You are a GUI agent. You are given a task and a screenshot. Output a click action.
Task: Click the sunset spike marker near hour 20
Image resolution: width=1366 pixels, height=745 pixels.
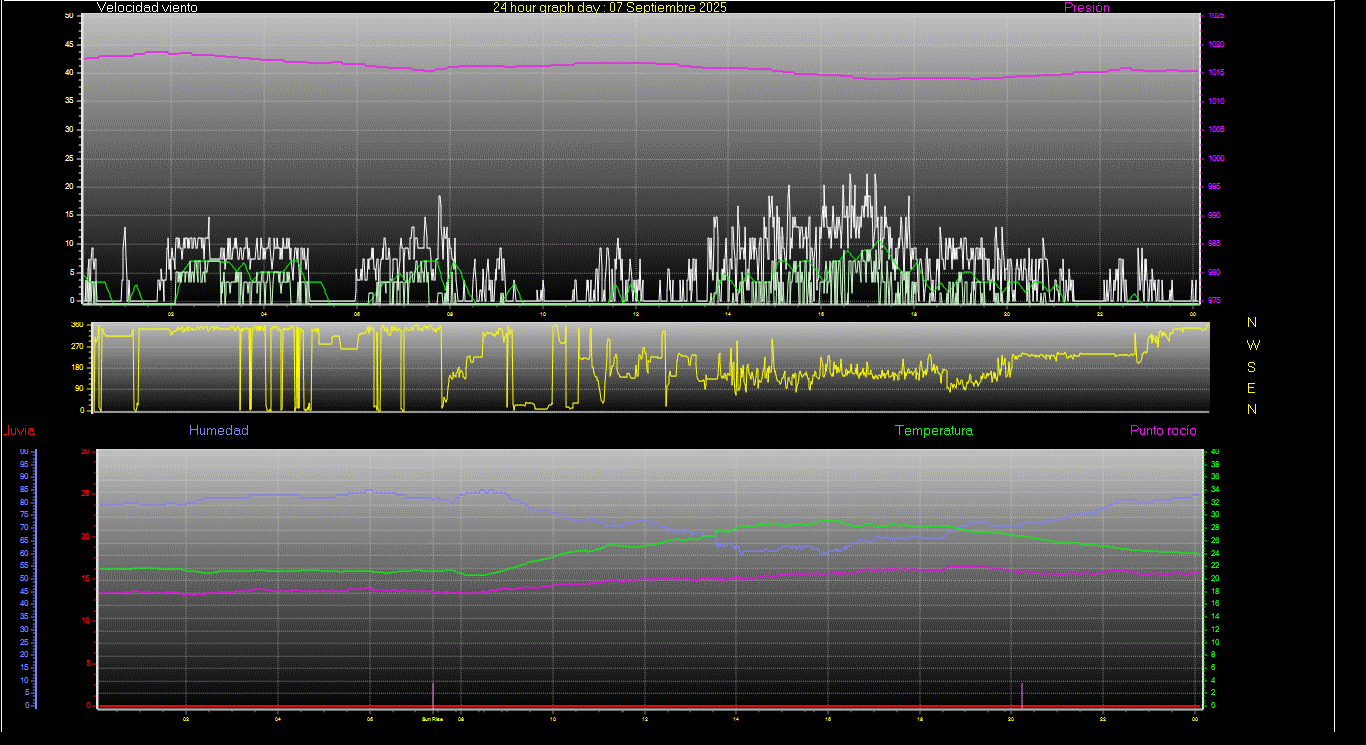click(1021, 693)
